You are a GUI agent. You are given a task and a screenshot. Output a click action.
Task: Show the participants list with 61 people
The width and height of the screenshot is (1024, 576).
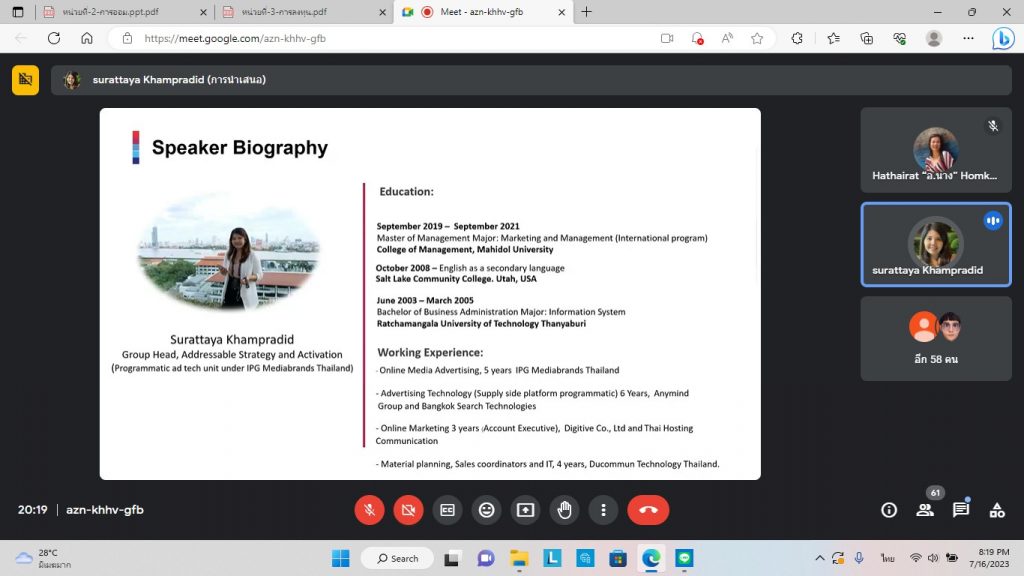[x=925, y=510]
